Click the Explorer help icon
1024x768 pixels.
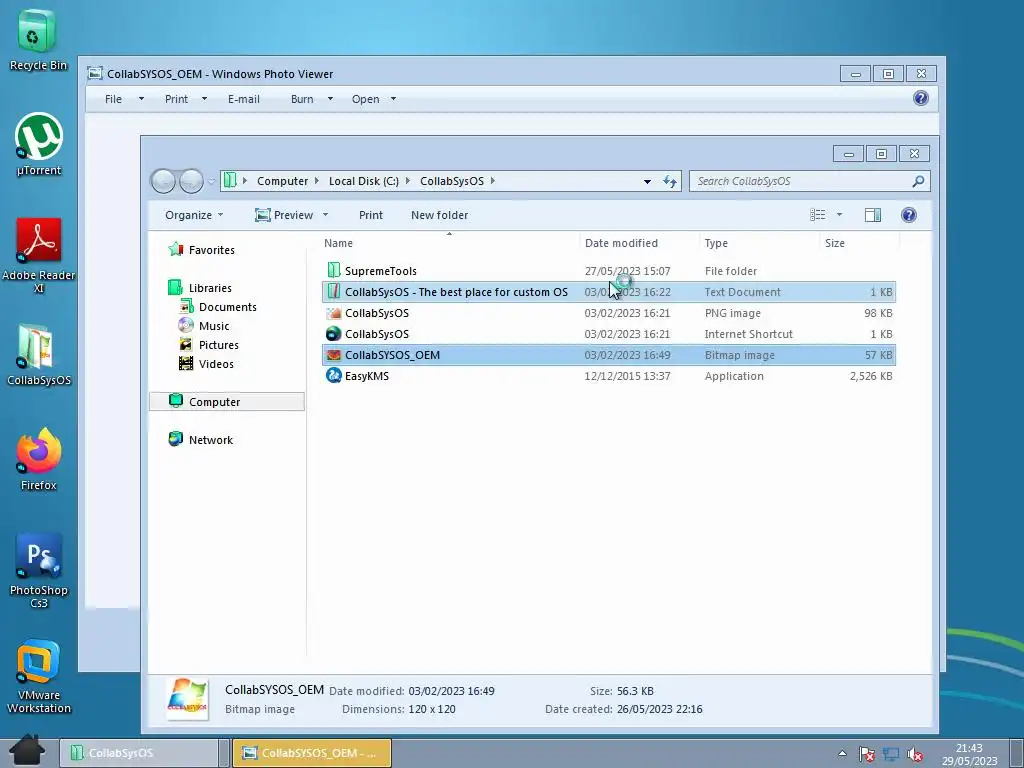pyautogui.click(x=908, y=215)
